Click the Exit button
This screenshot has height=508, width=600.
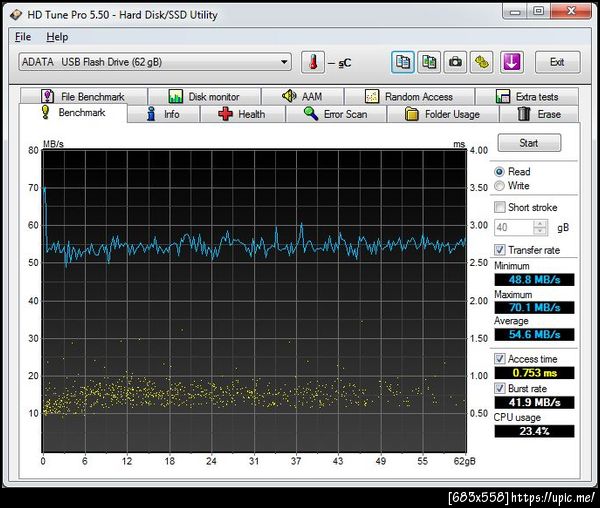557,62
